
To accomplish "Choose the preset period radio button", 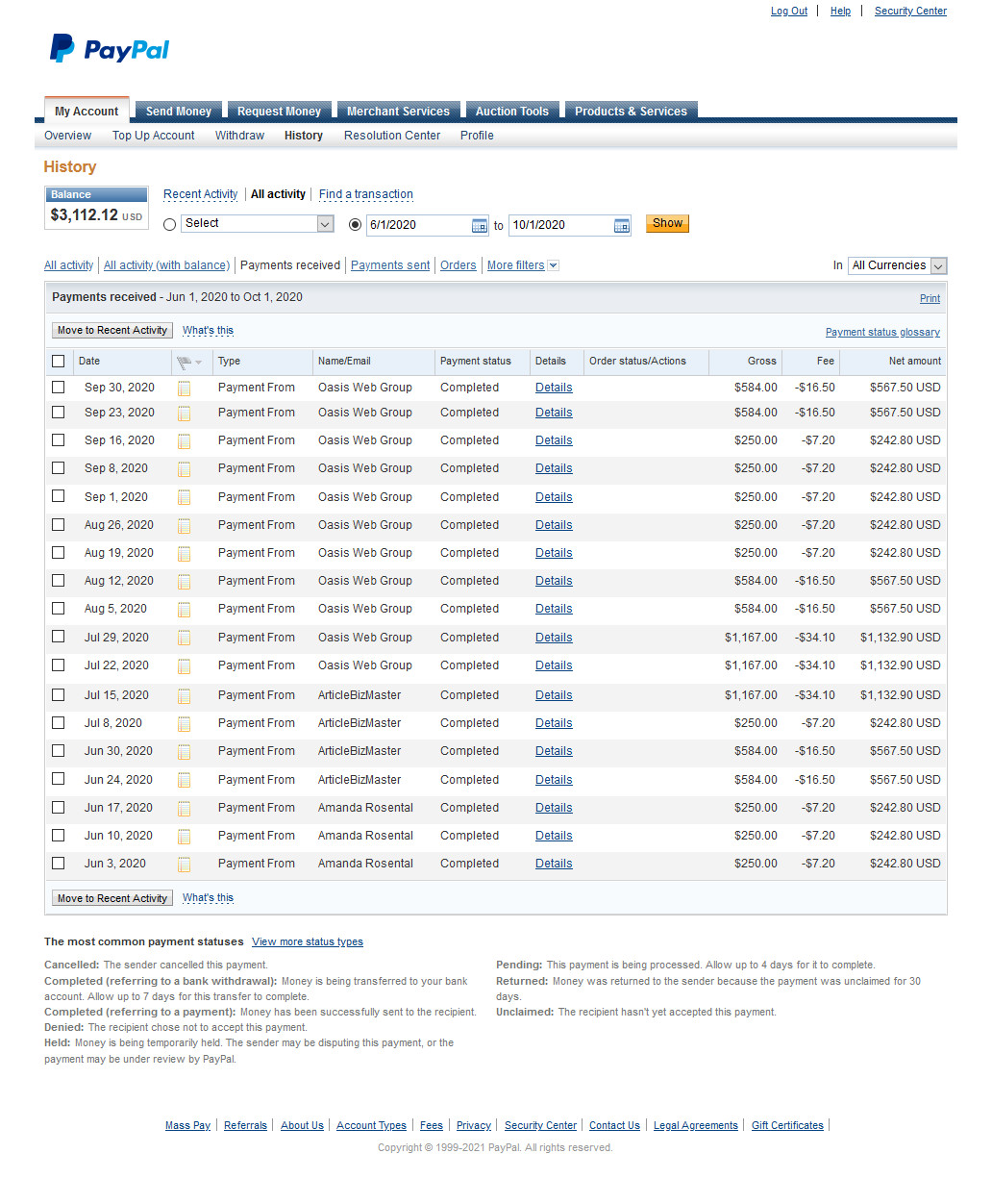I will (x=170, y=225).
